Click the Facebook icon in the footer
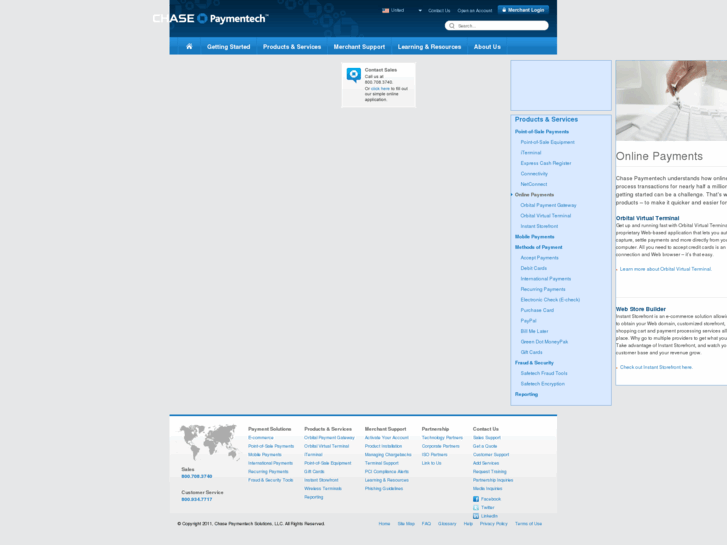 [x=476, y=499]
